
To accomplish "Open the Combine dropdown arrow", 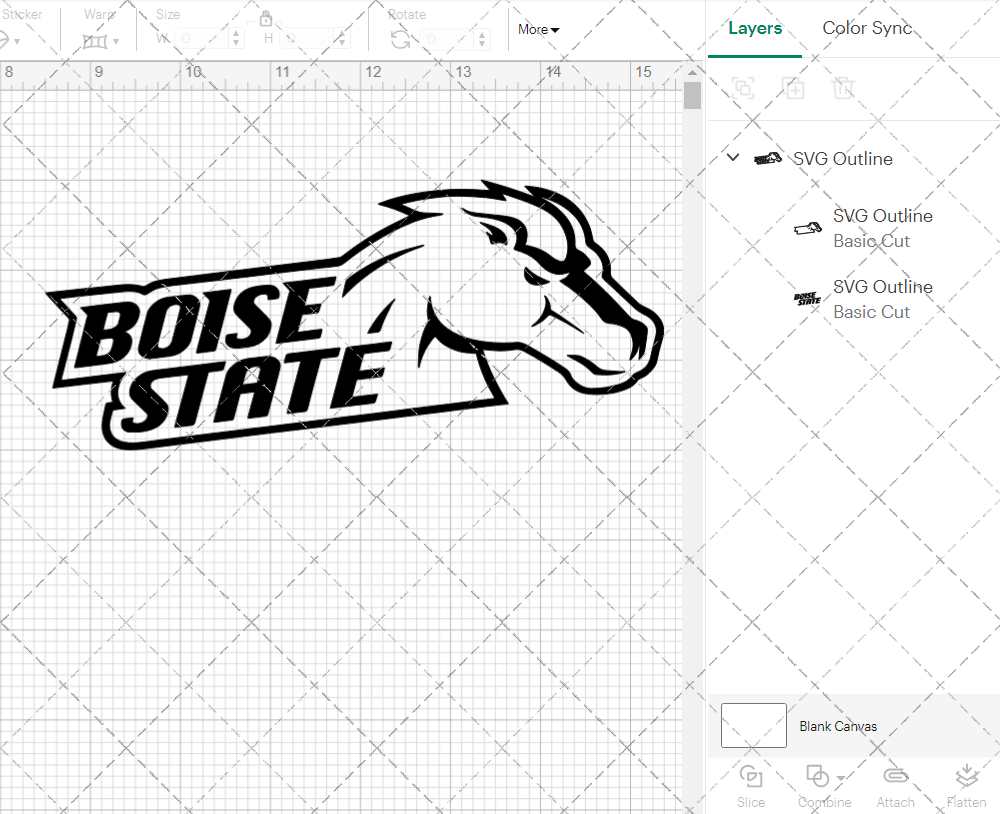I will (841, 778).
